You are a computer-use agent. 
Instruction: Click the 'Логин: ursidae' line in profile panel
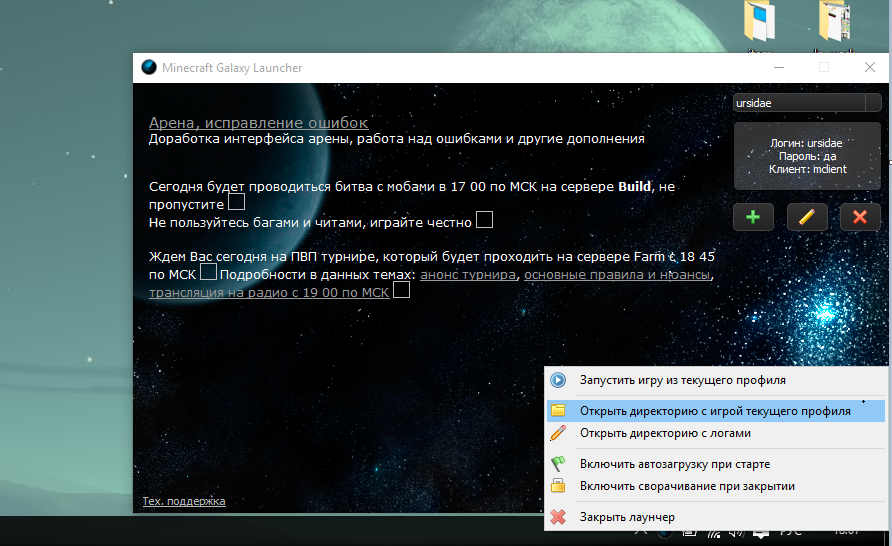click(x=806, y=143)
